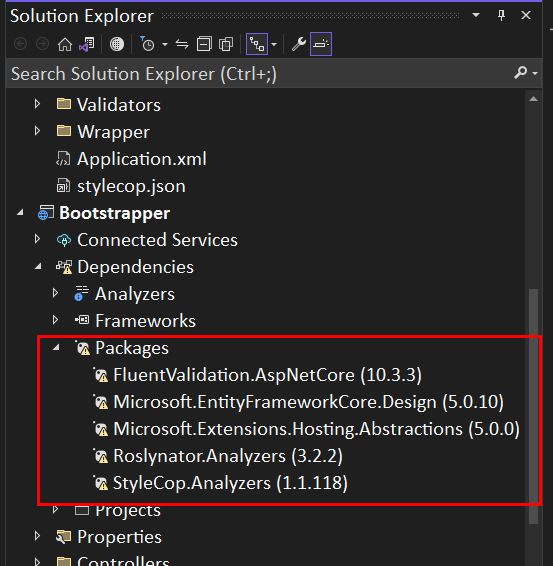Expand Connected Services node
This screenshot has height=566, width=553.
pyautogui.click(x=37, y=239)
